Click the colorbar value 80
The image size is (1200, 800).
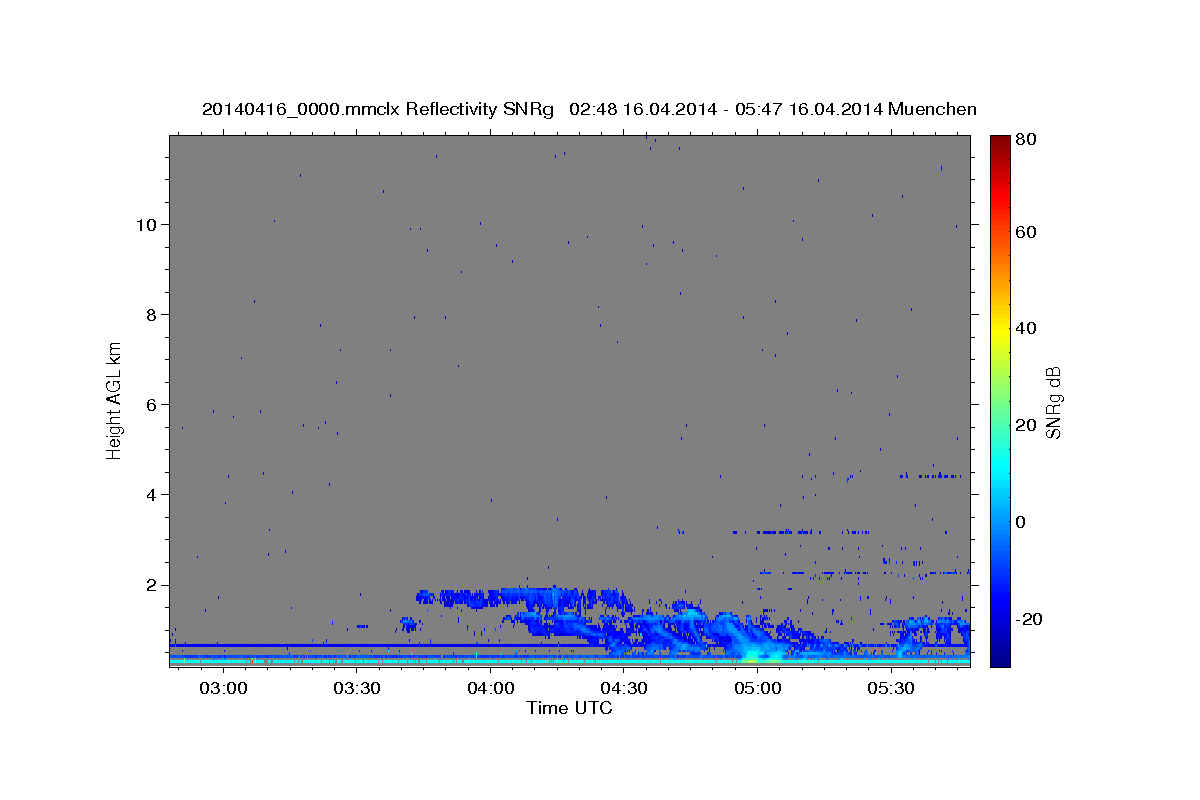1025,140
